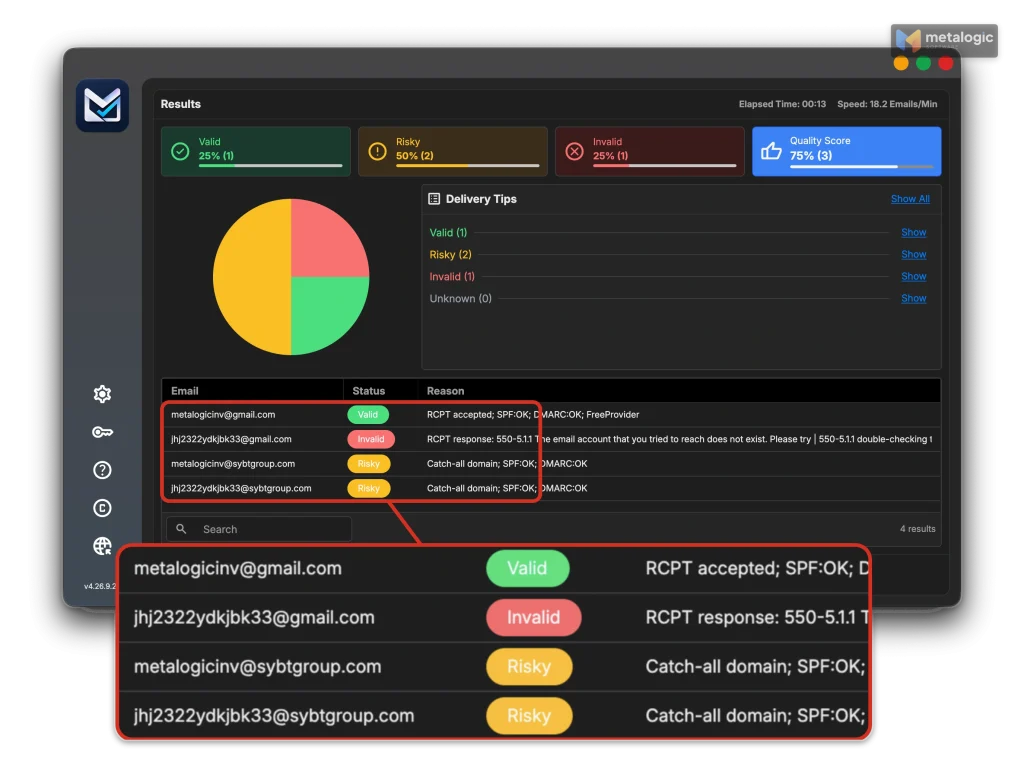1024x765 pixels.
Task: Click the license key icon in sidebar
Action: click(103, 432)
